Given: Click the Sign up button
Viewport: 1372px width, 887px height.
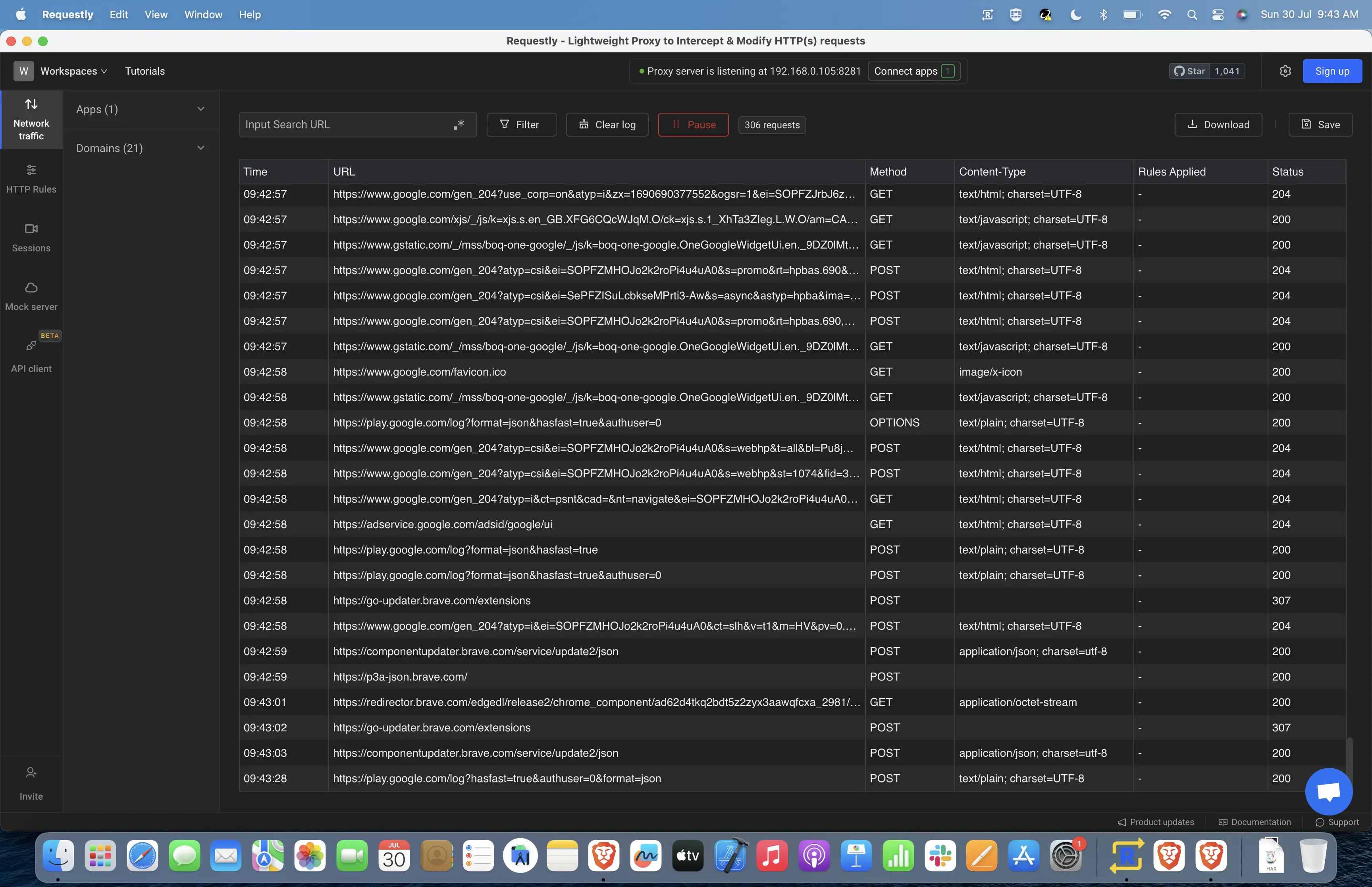Looking at the screenshot, I should (1332, 71).
